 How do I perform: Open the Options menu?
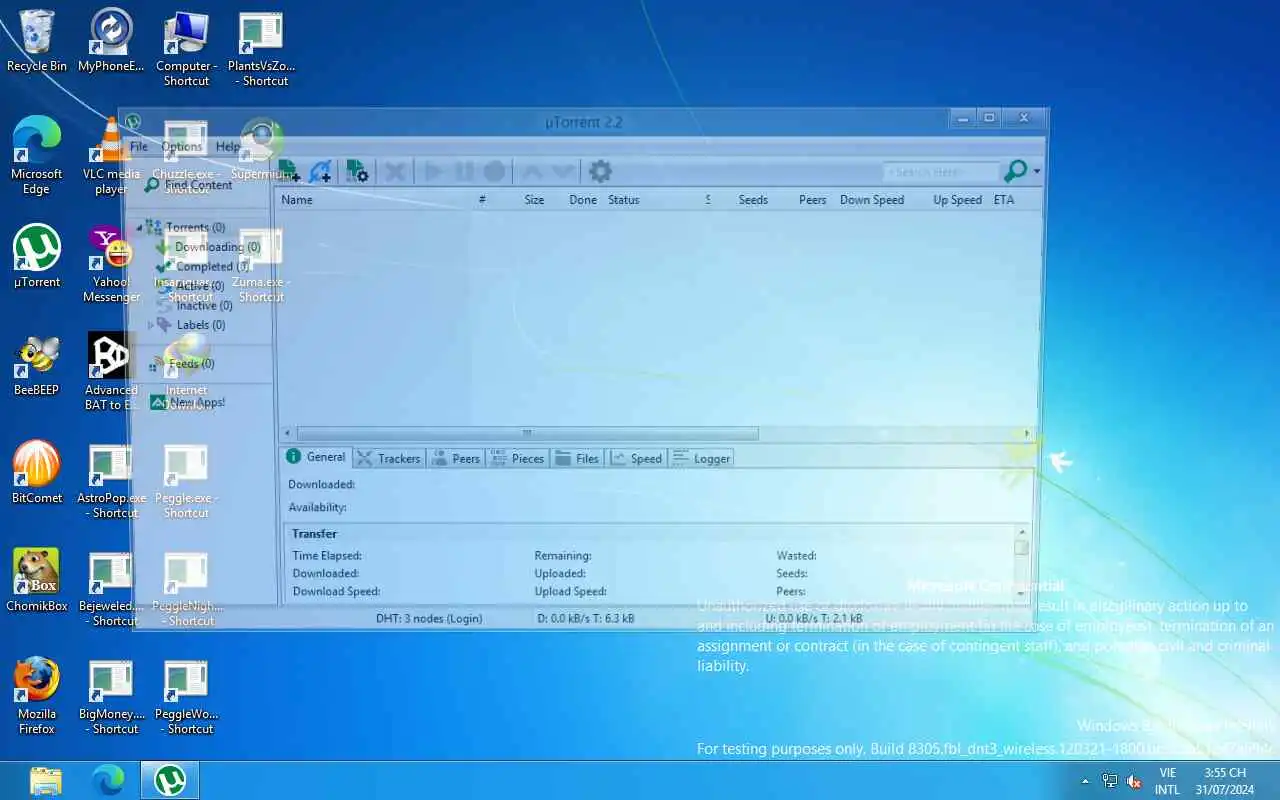(x=181, y=146)
